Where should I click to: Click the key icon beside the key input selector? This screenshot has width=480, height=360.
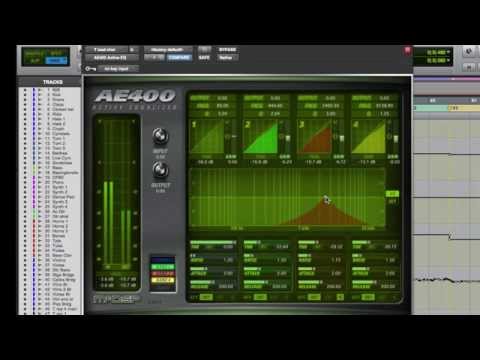[90, 69]
